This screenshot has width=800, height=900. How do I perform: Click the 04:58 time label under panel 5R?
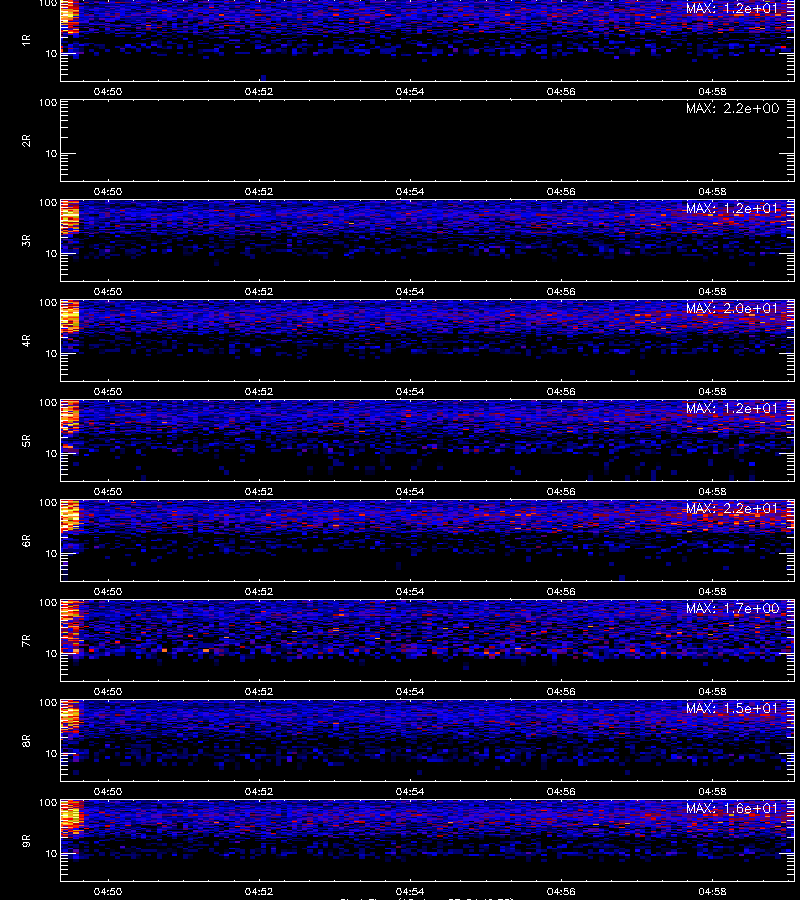click(x=712, y=491)
